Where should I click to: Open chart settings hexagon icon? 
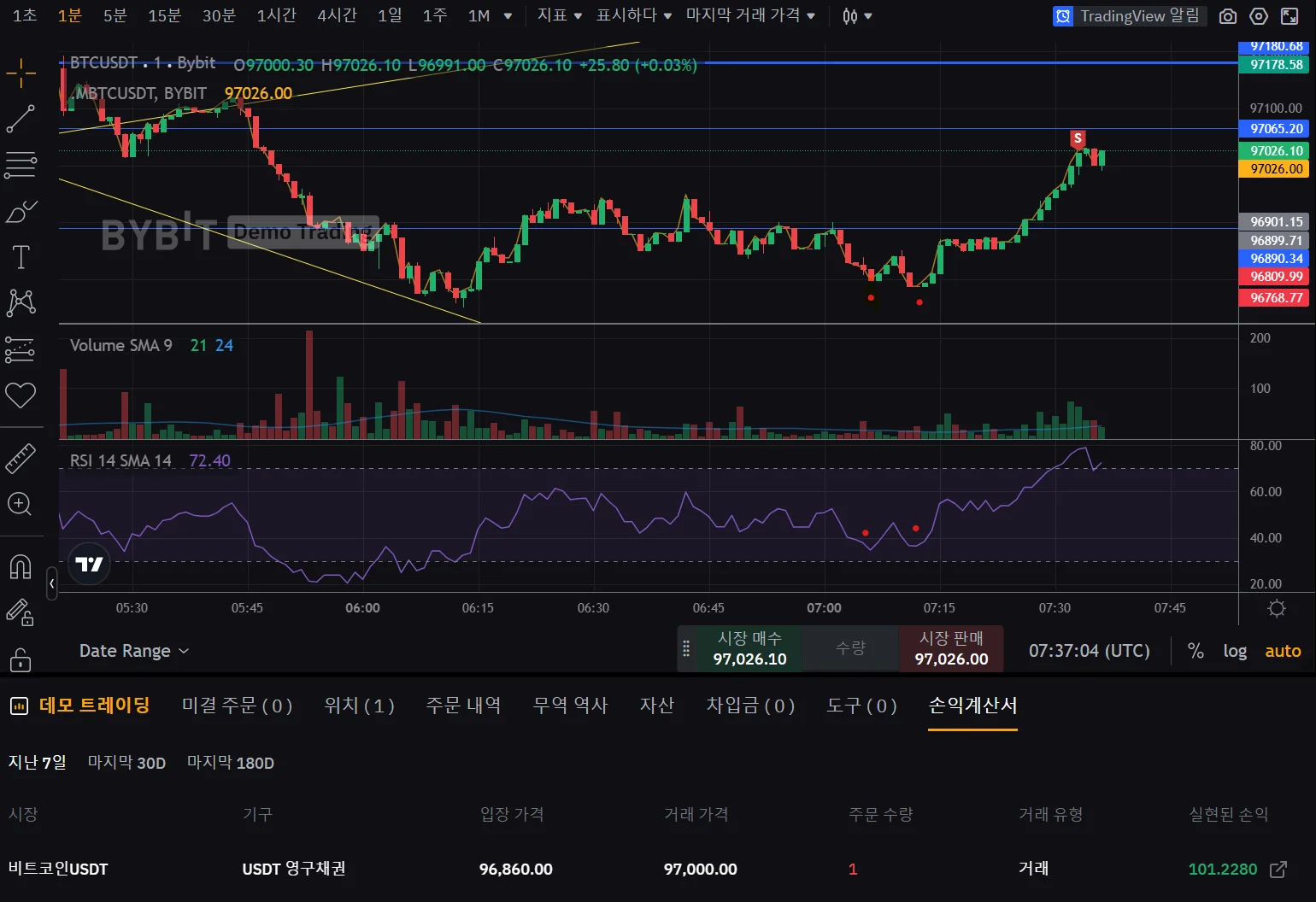click(1259, 16)
